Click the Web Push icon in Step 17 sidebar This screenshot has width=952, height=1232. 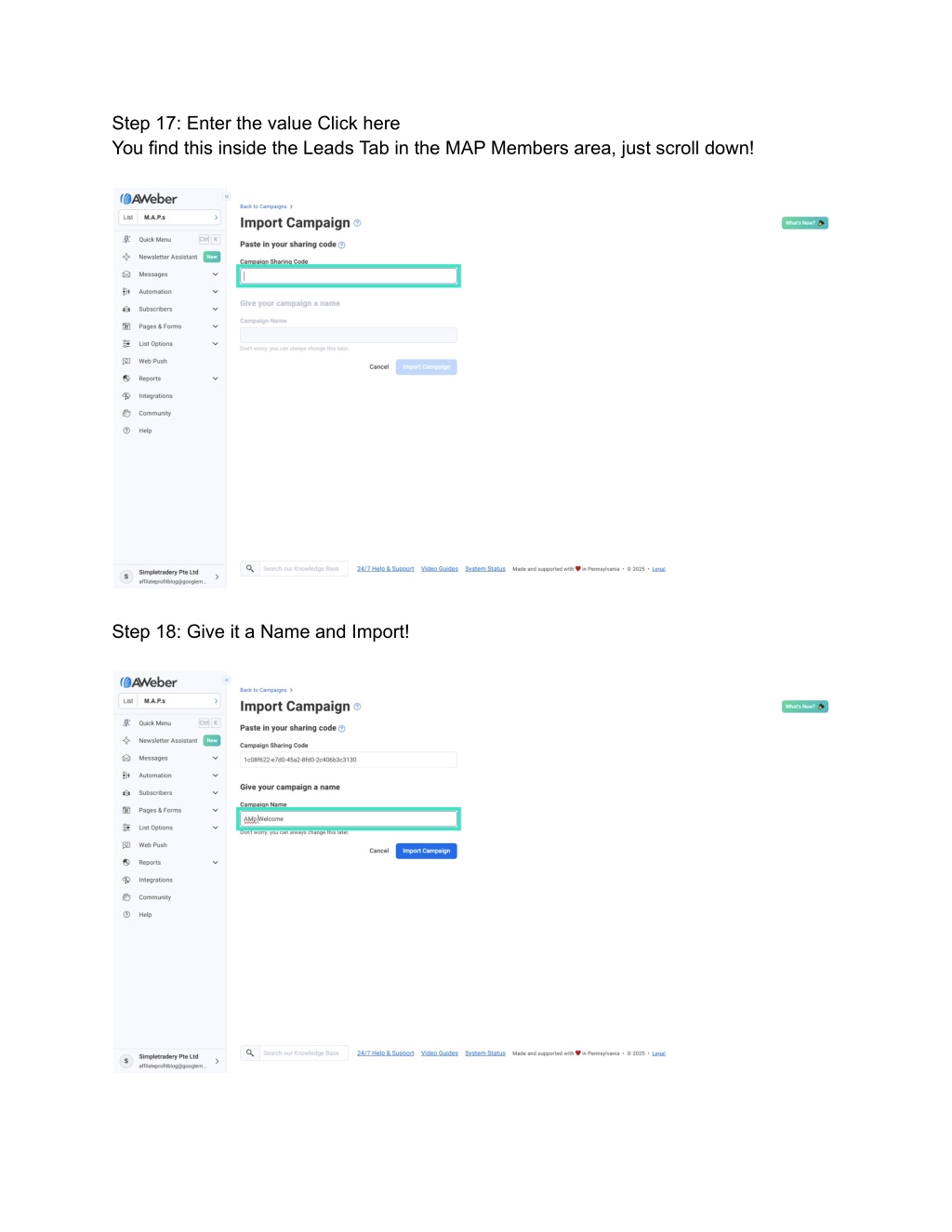(x=126, y=362)
